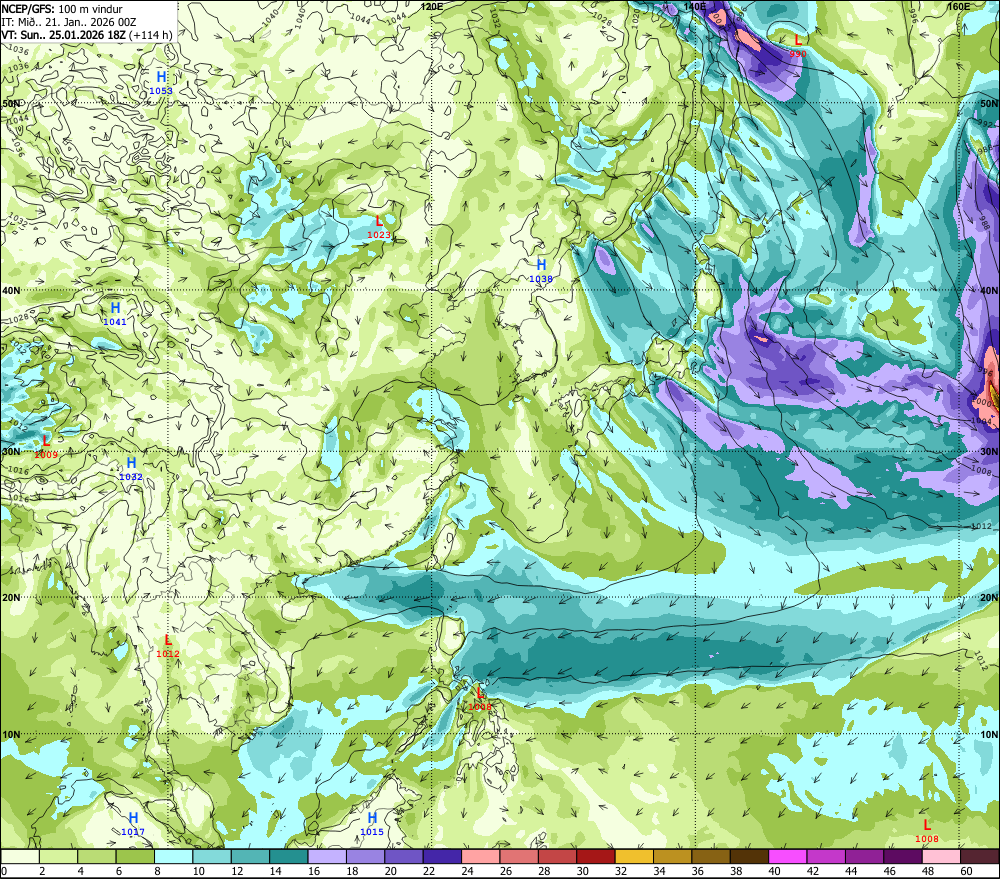1000x879 pixels.
Task: Click the legend value label 44
Action: pos(851,871)
